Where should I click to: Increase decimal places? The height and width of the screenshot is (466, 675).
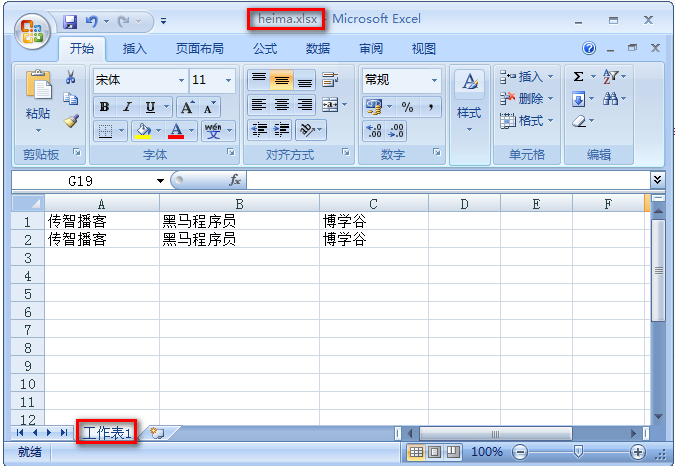(374, 131)
